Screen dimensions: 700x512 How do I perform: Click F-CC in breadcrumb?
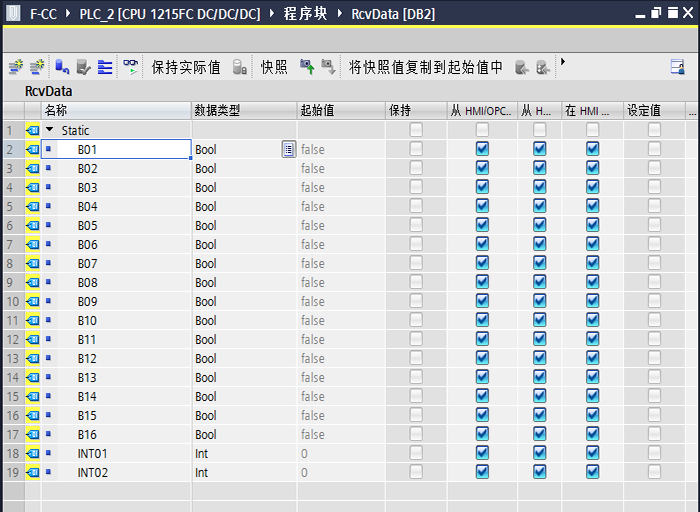tap(43, 14)
